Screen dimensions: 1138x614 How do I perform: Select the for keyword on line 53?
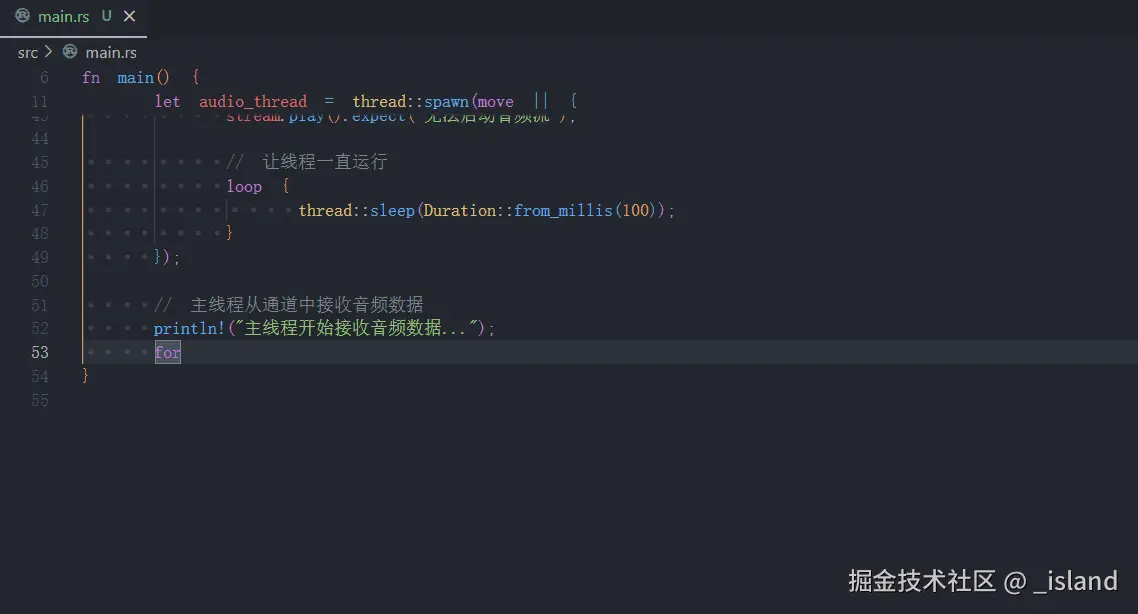tap(167, 352)
